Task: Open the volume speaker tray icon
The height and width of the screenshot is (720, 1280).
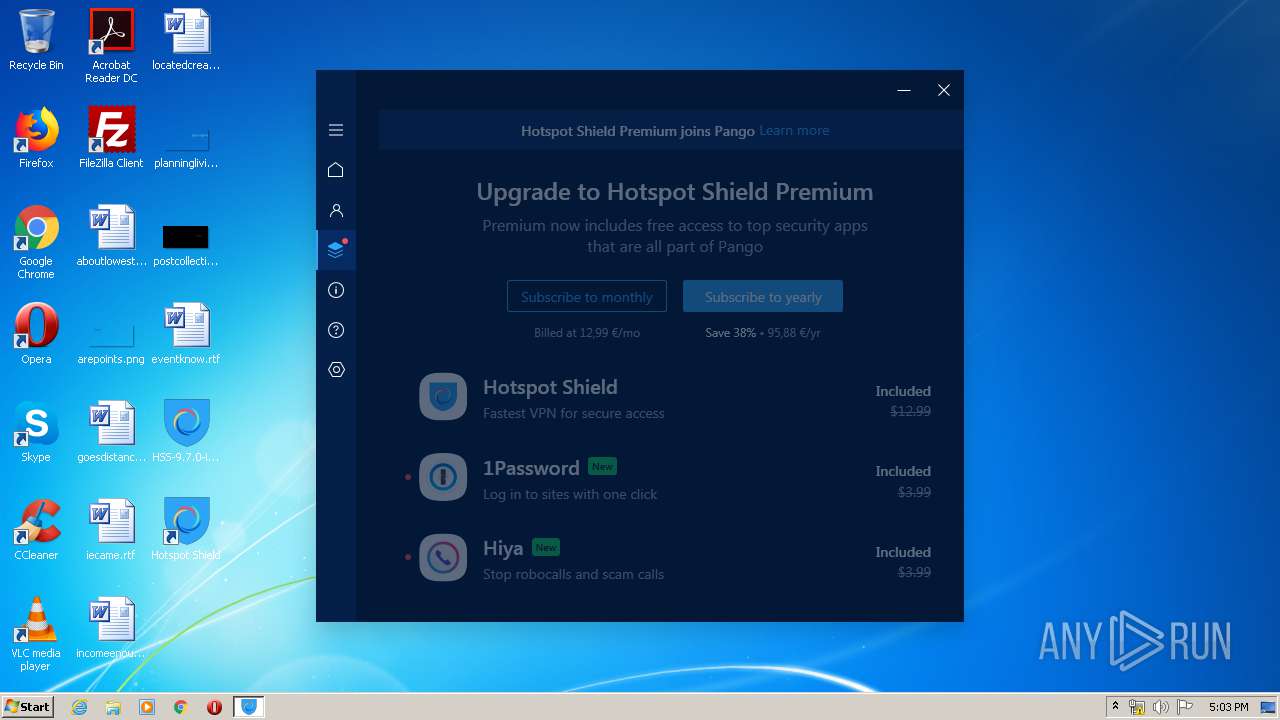Action: 1161,707
